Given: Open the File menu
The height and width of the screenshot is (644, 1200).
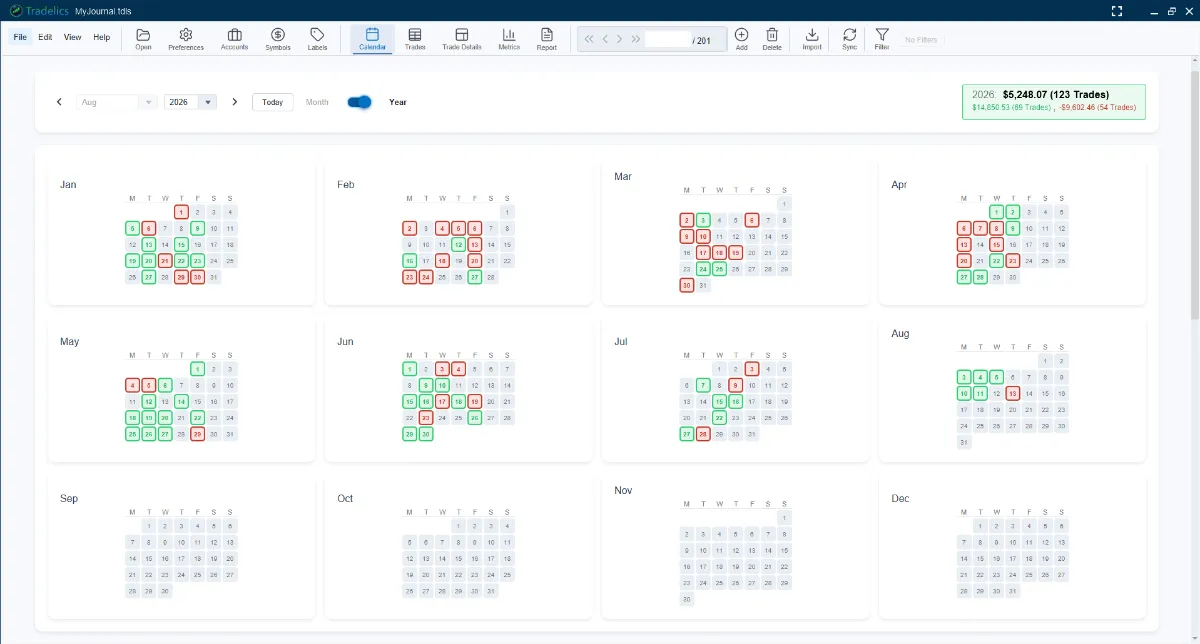Looking at the screenshot, I should (20, 37).
